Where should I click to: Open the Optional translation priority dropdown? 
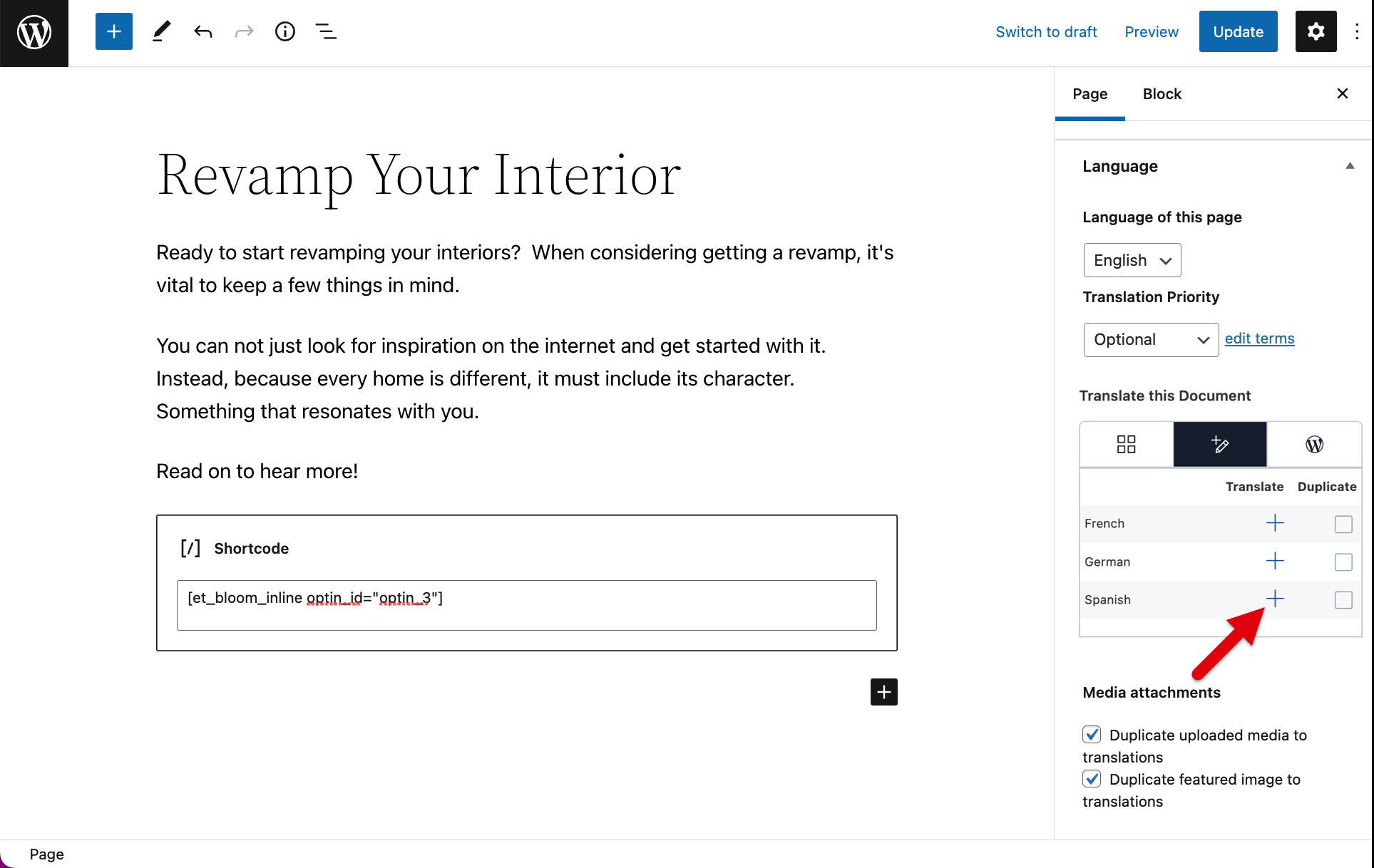tap(1151, 340)
